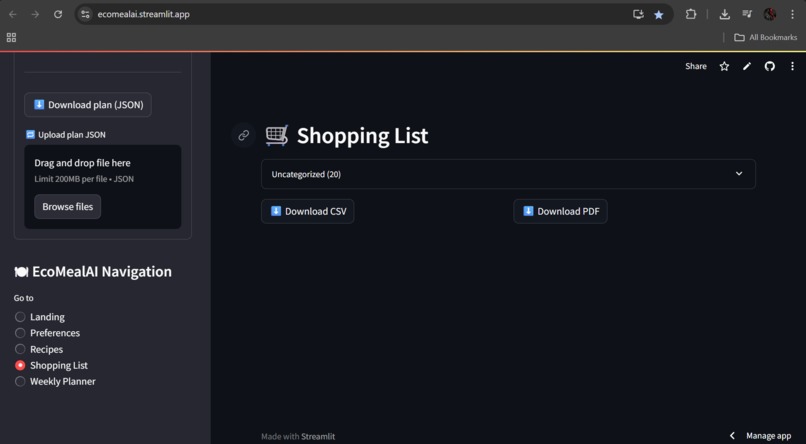Open Manage app panel

768,436
